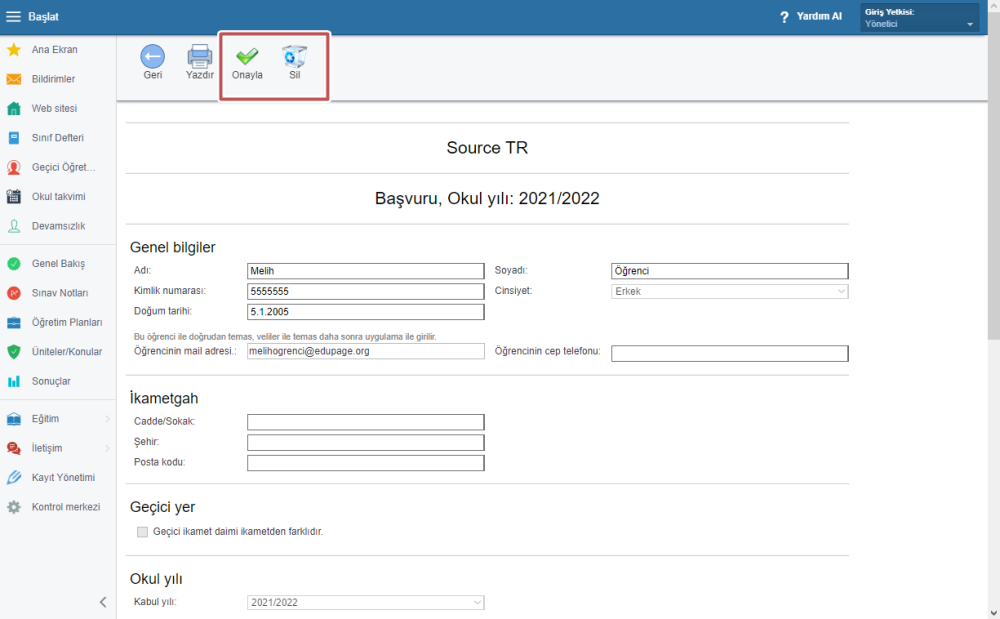The height and width of the screenshot is (619, 1000).
Task: Click Kimlik numarası field 5555555
Action: click(365, 291)
